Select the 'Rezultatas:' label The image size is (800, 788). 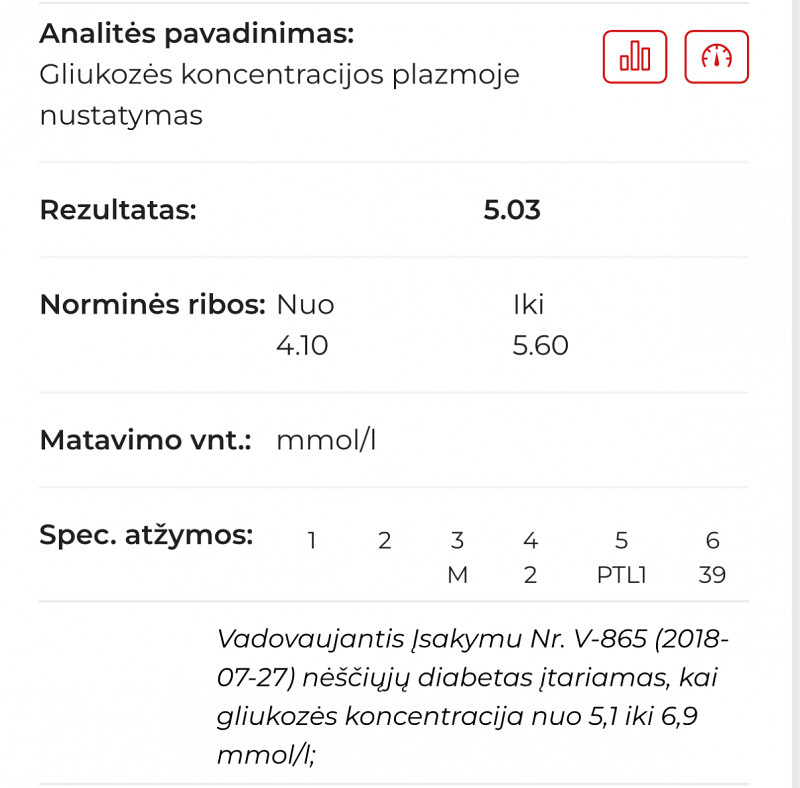tap(118, 210)
